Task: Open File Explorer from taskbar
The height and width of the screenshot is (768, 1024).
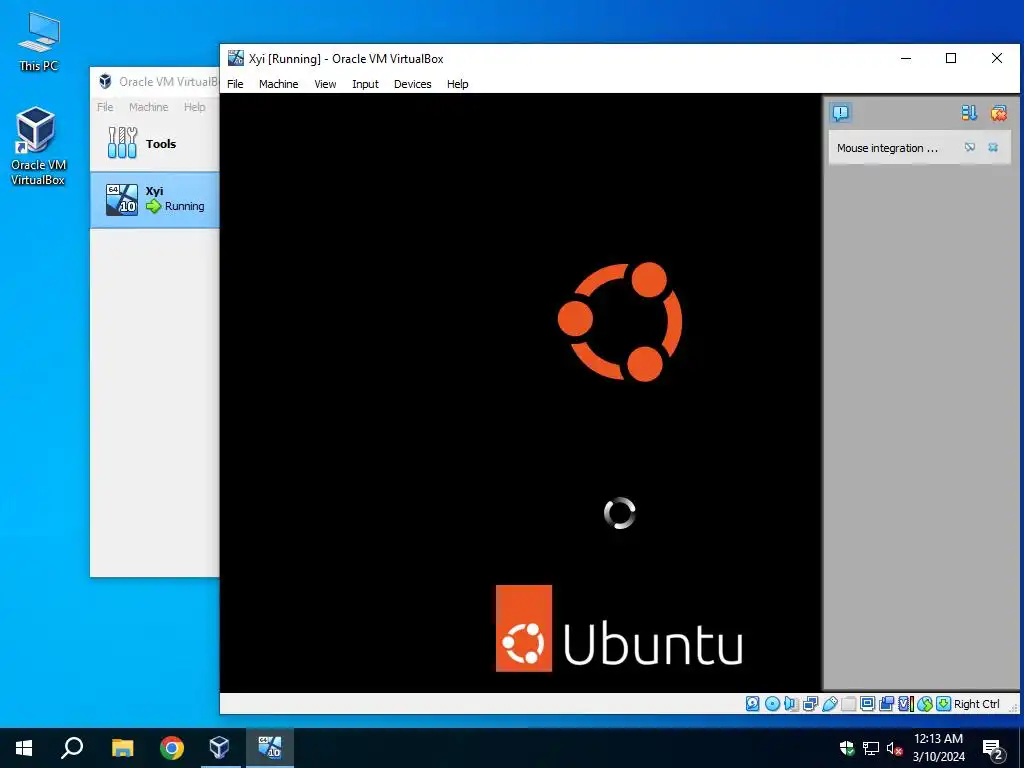Action: tap(122, 748)
